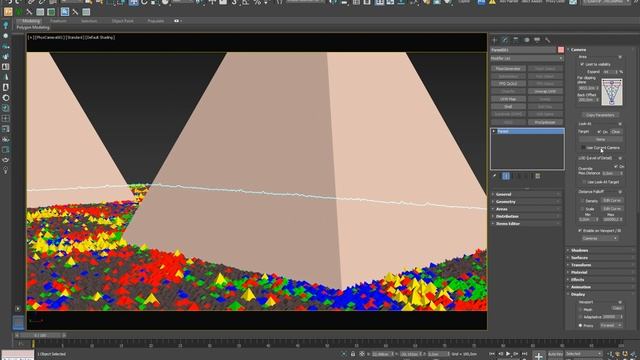640x360 pixels.
Task: Toggle show end result icon under stack
Action: click(506, 176)
